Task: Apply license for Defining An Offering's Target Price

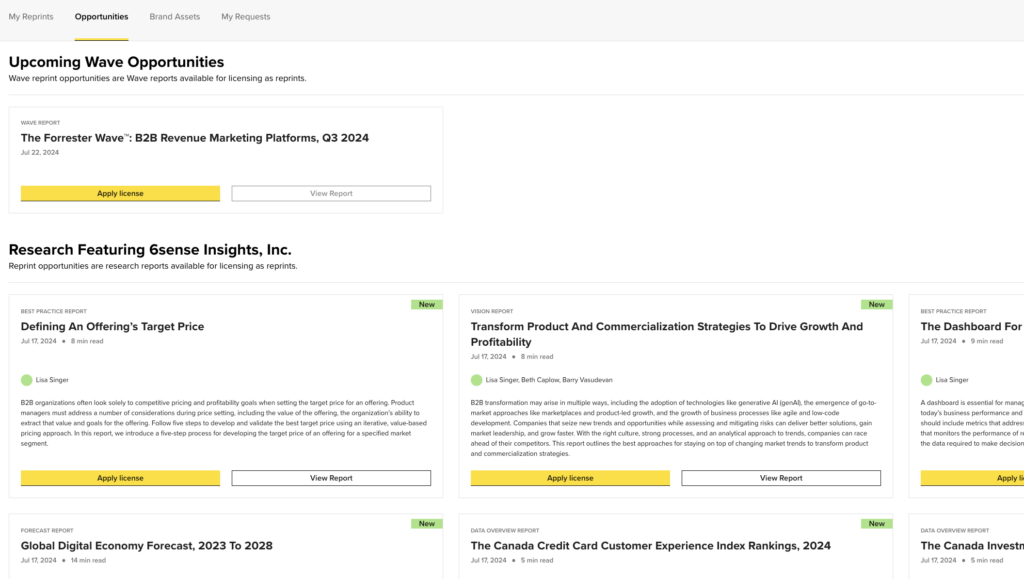Action: point(120,478)
